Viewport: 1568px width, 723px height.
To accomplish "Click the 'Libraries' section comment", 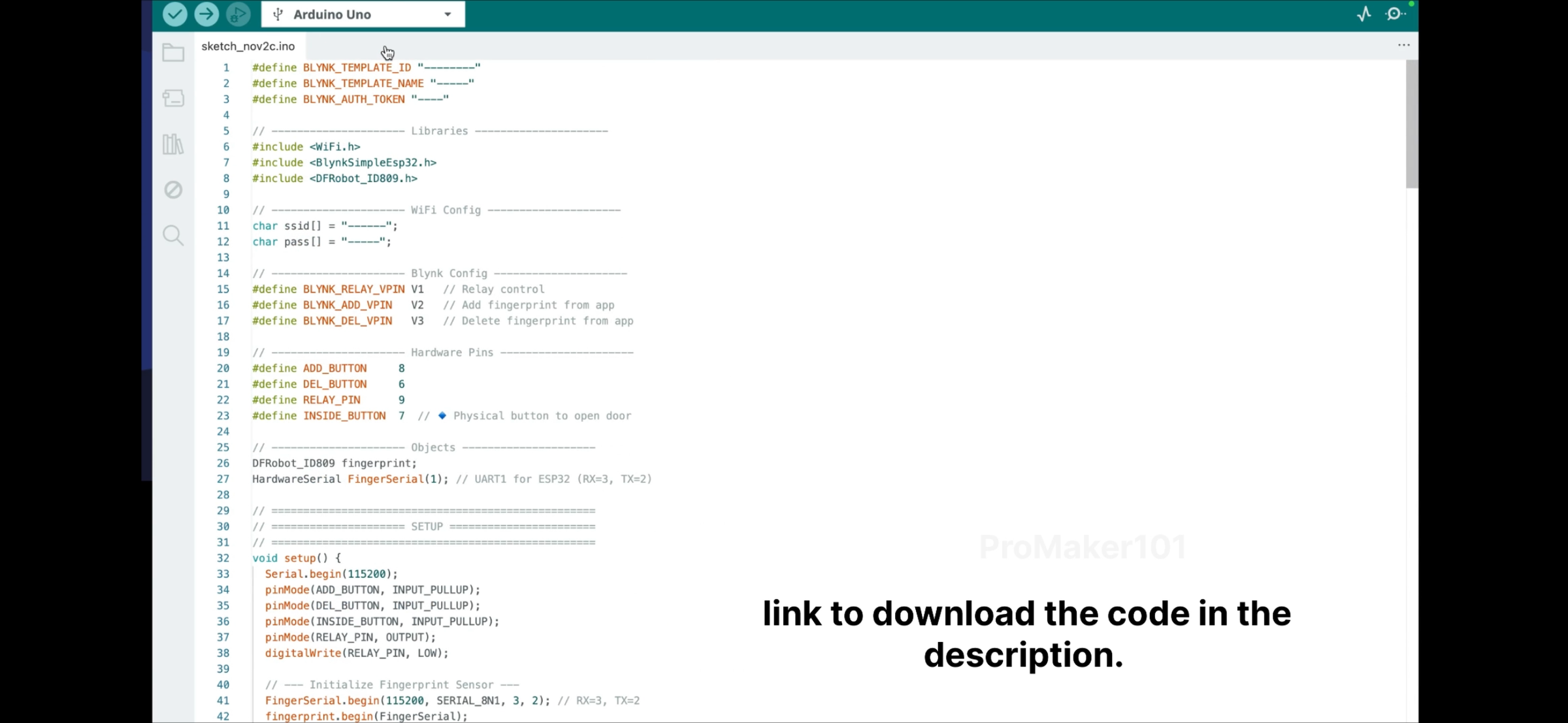I will click(440, 131).
